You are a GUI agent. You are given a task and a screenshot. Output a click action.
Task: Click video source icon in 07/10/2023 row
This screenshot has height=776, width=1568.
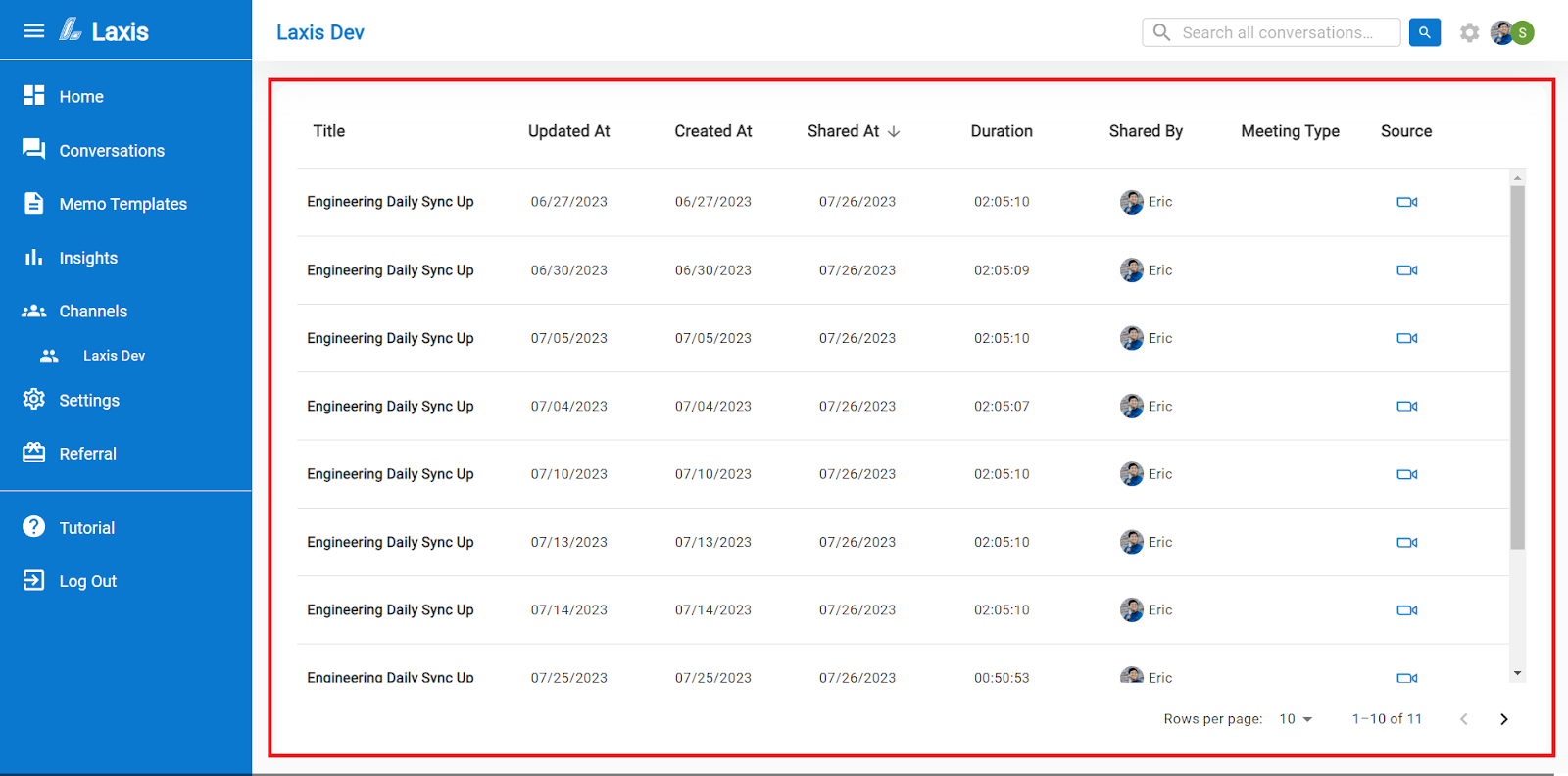(1406, 474)
